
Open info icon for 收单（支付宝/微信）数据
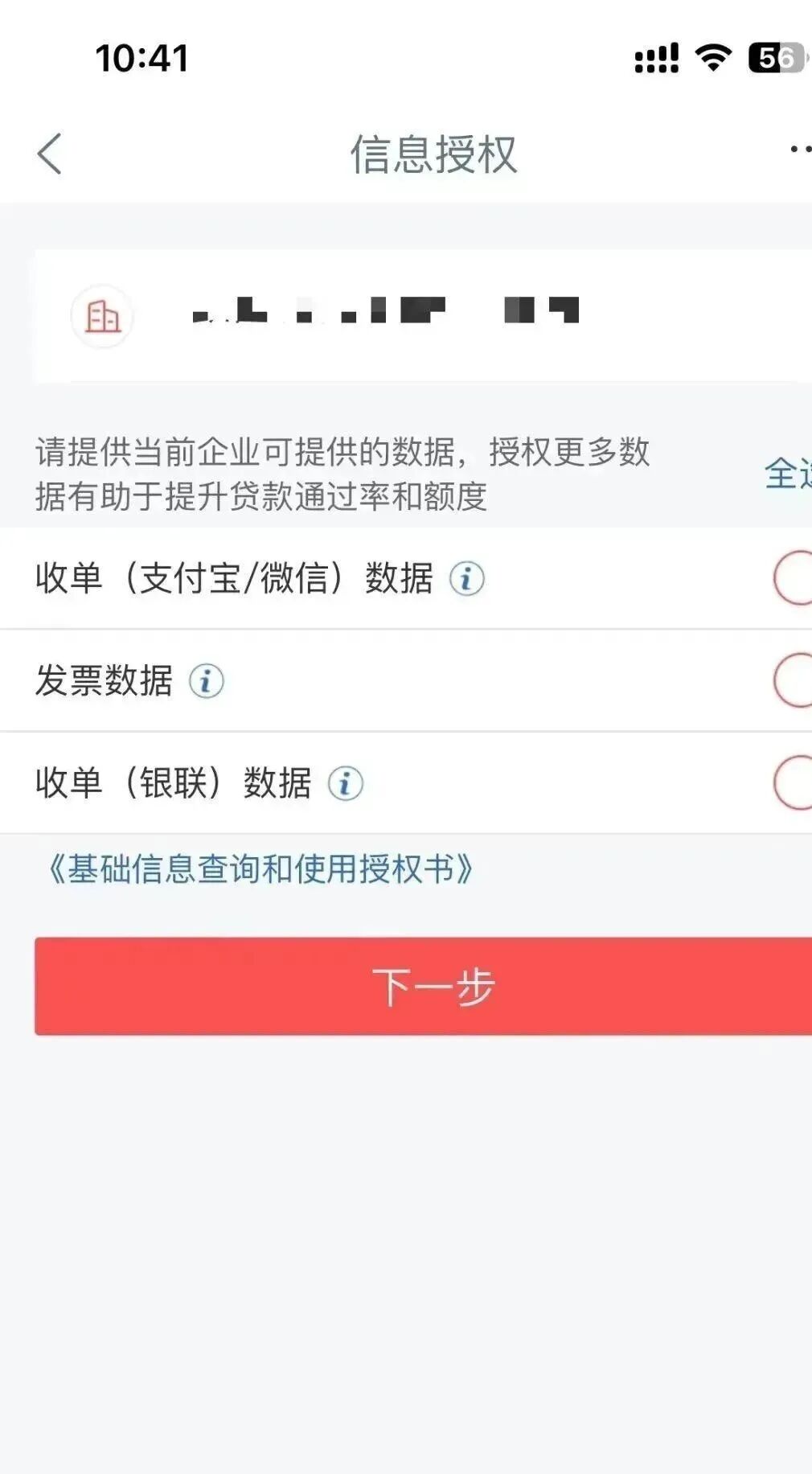(x=466, y=578)
